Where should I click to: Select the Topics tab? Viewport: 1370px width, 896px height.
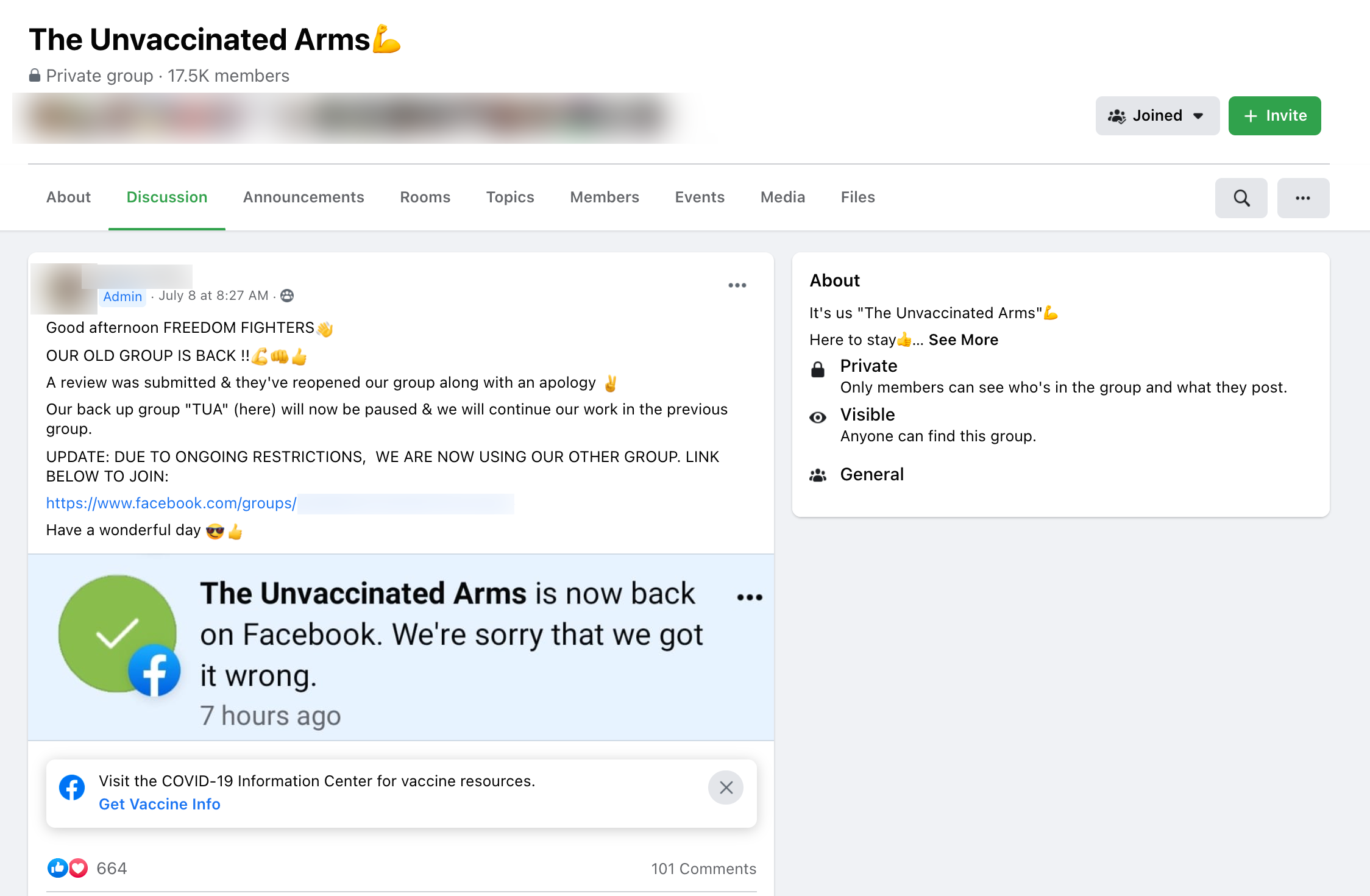pyautogui.click(x=509, y=197)
